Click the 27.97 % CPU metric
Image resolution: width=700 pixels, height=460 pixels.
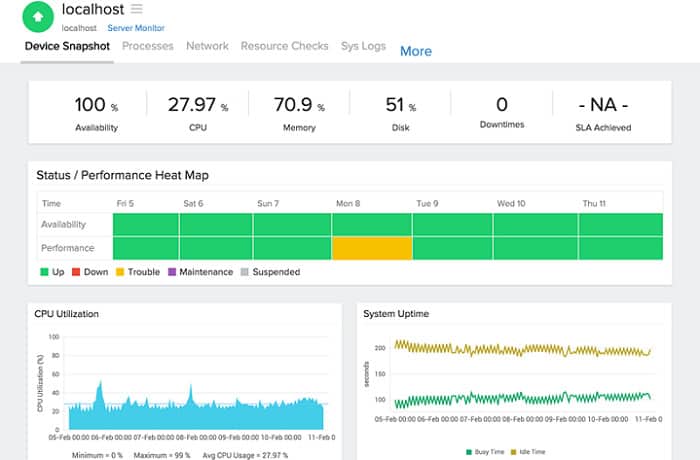[198, 113]
